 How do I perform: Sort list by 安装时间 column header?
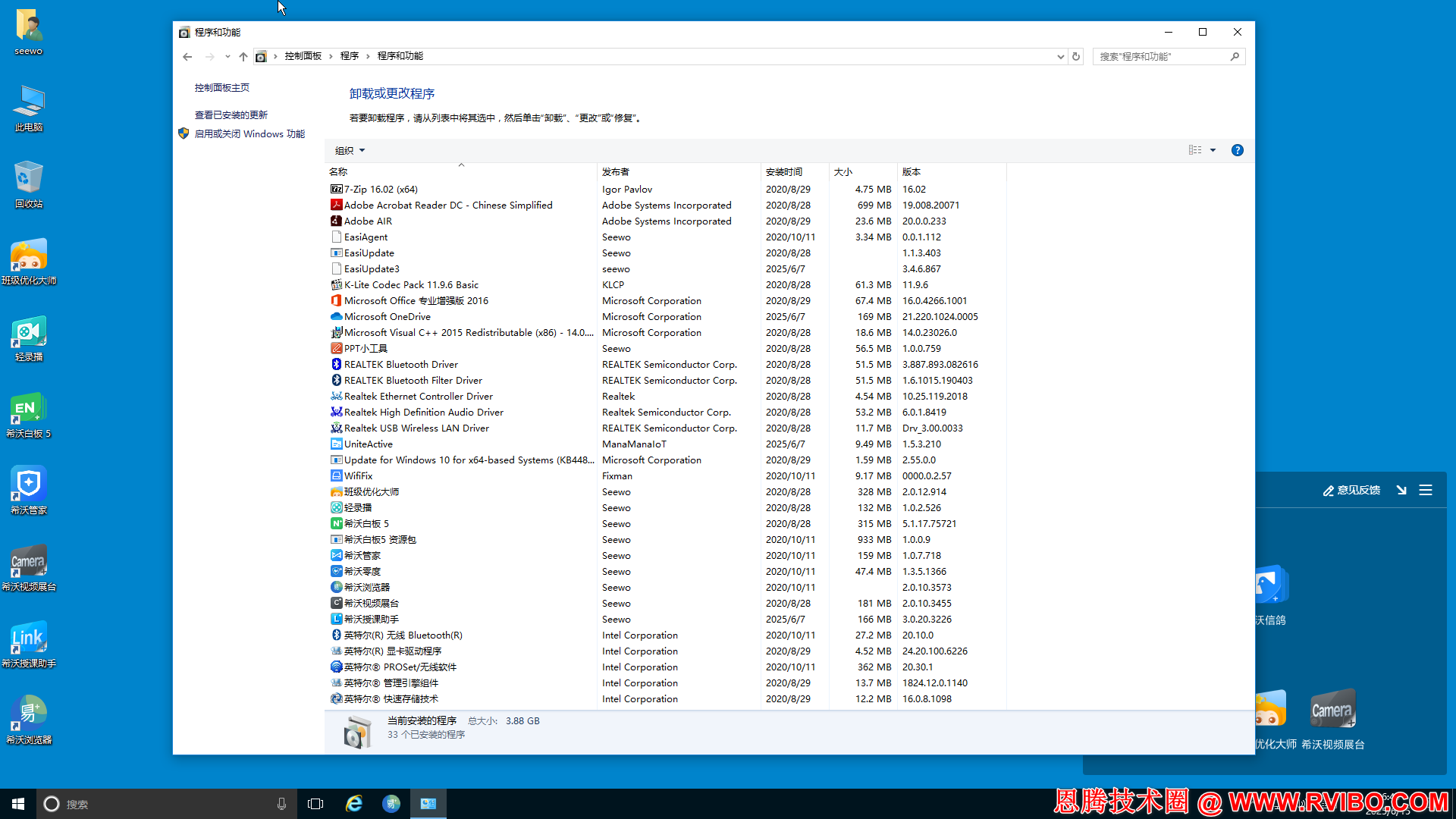(795, 172)
